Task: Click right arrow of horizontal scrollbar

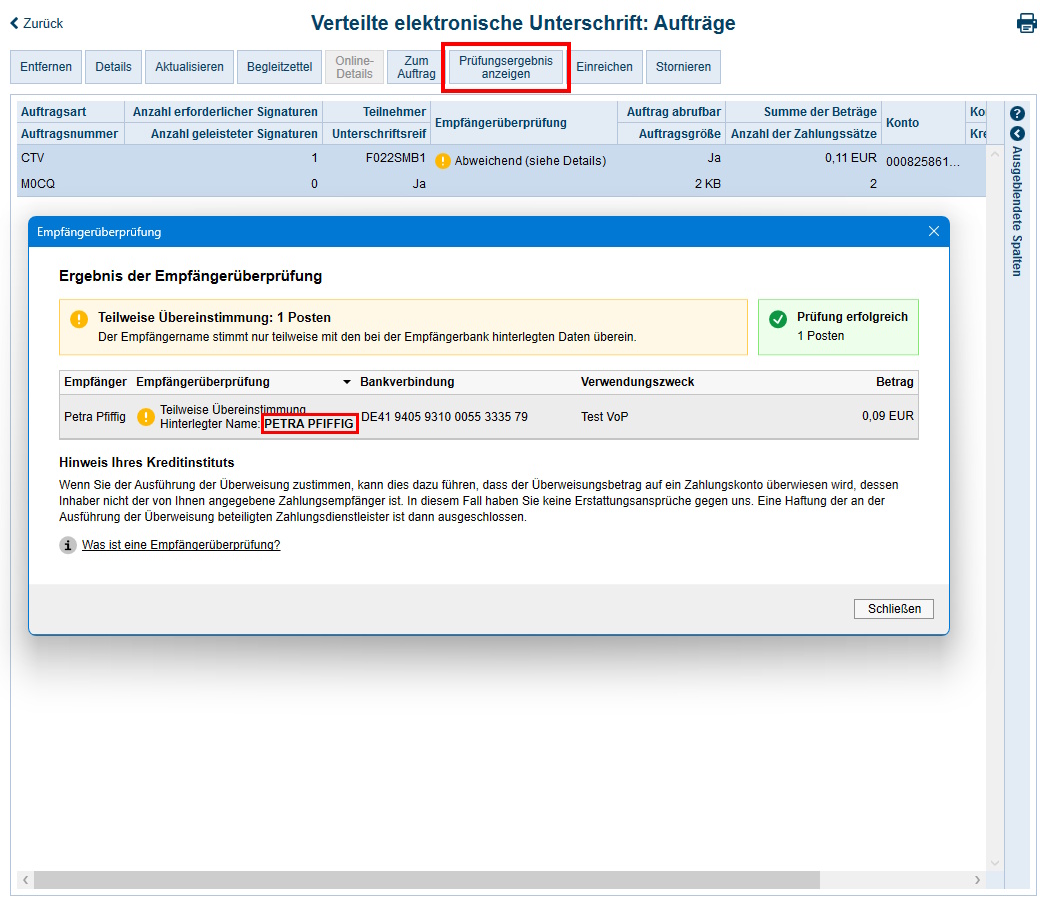Action: coord(978,880)
